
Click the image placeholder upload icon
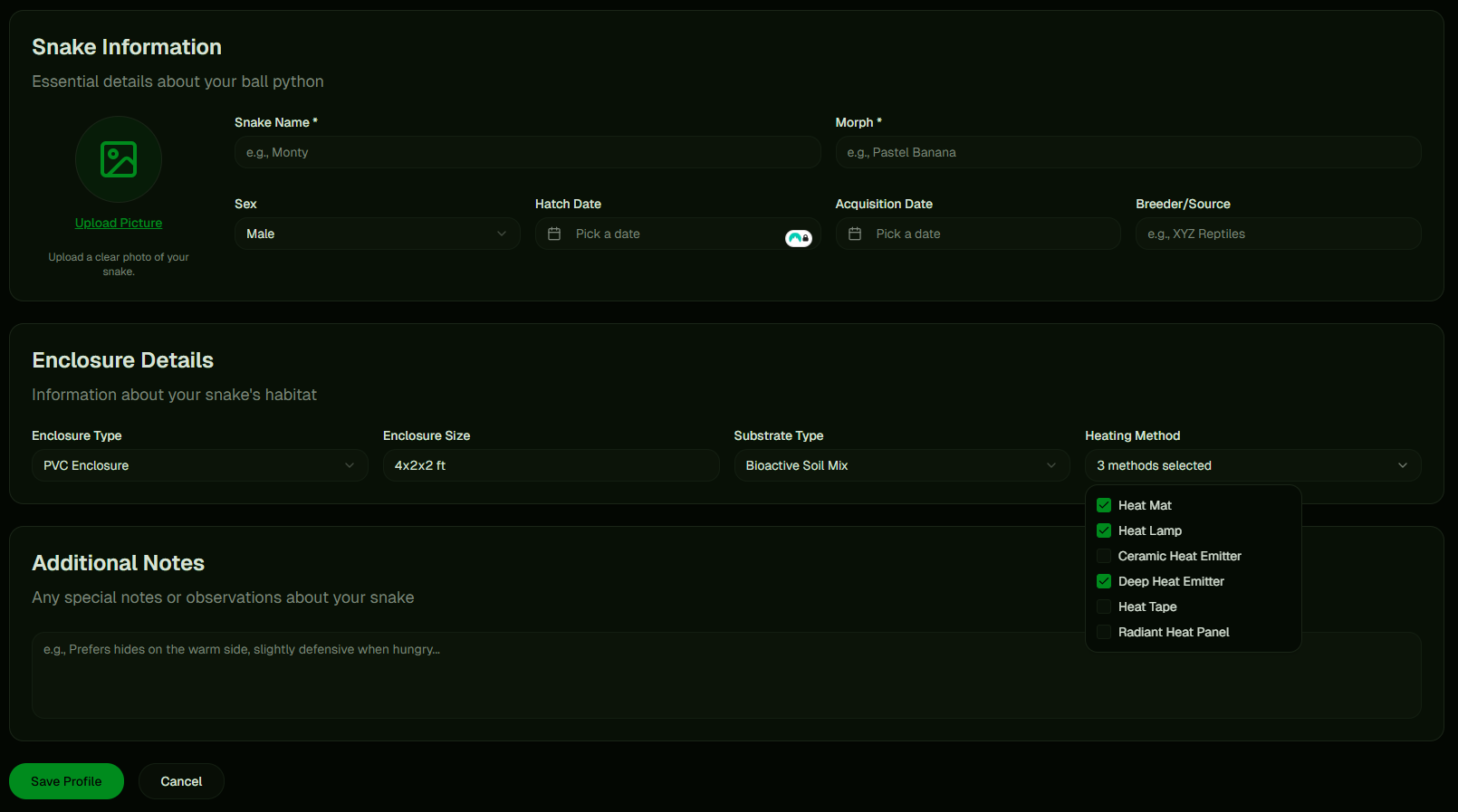[119, 159]
